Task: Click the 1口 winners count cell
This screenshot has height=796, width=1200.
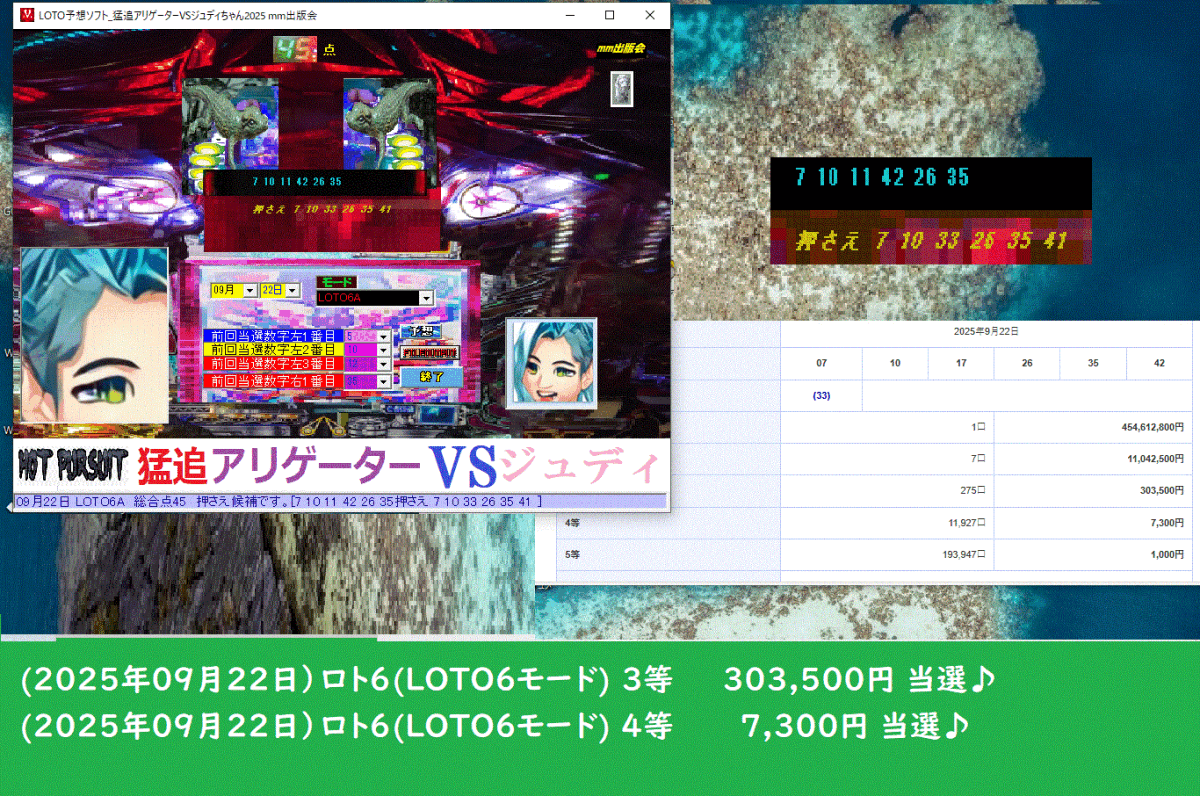Action: tap(887, 426)
